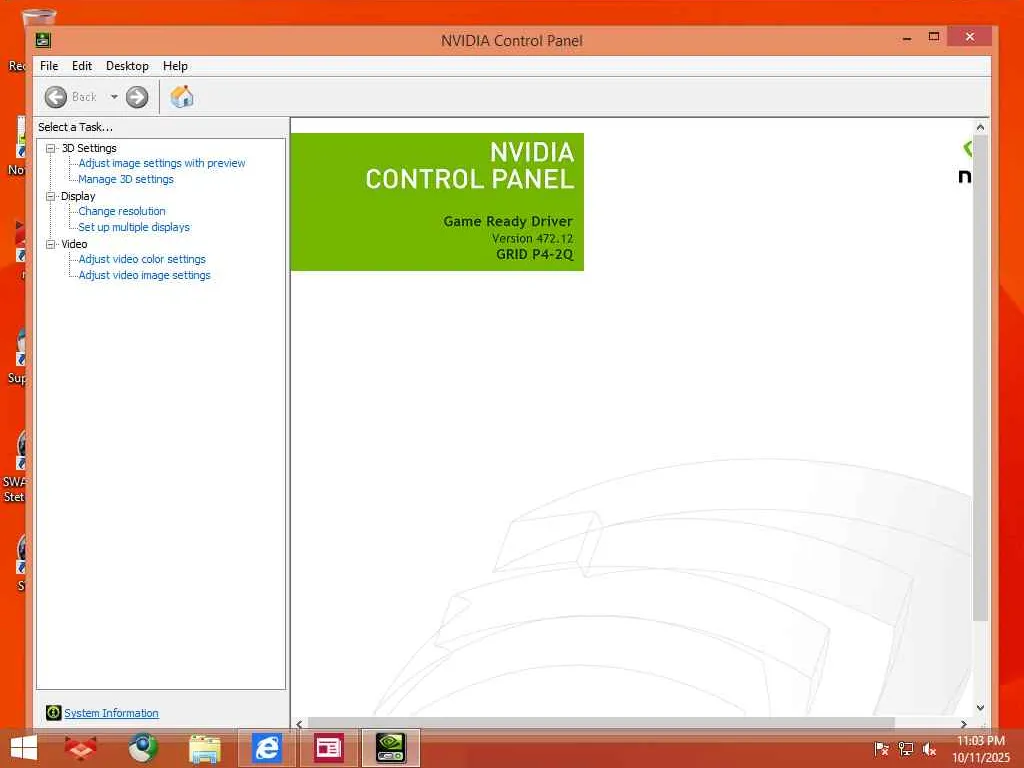1024x768 pixels.
Task: Select the Video category label
Action: [x=74, y=244]
